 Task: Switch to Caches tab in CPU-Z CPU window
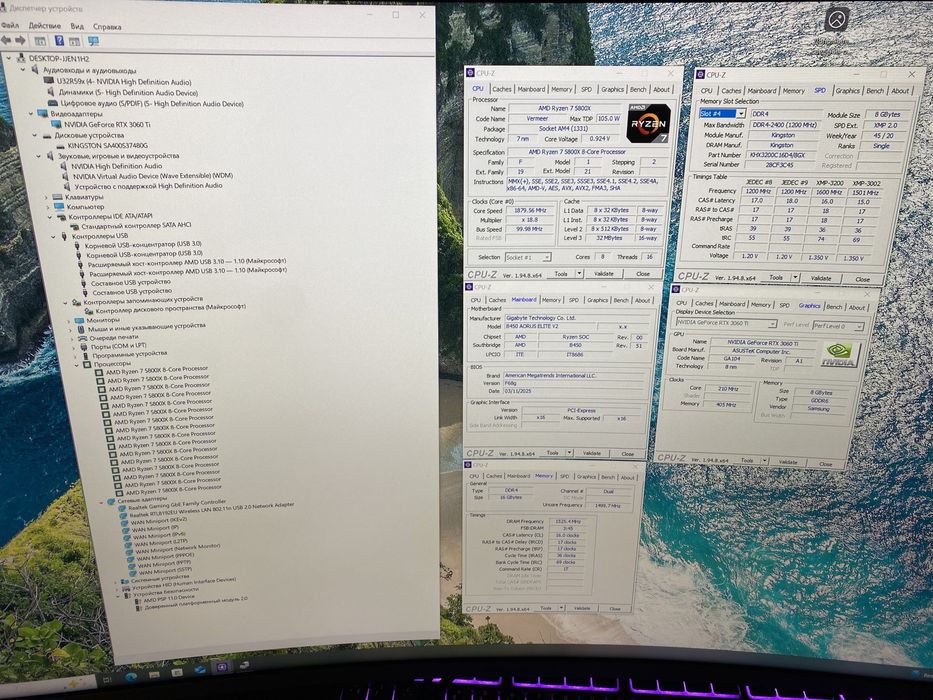point(502,89)
